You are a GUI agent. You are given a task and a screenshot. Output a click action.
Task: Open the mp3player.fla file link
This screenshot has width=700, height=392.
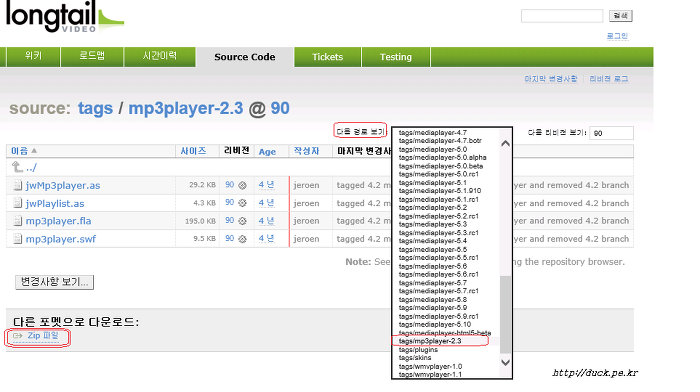click(58, 221)
